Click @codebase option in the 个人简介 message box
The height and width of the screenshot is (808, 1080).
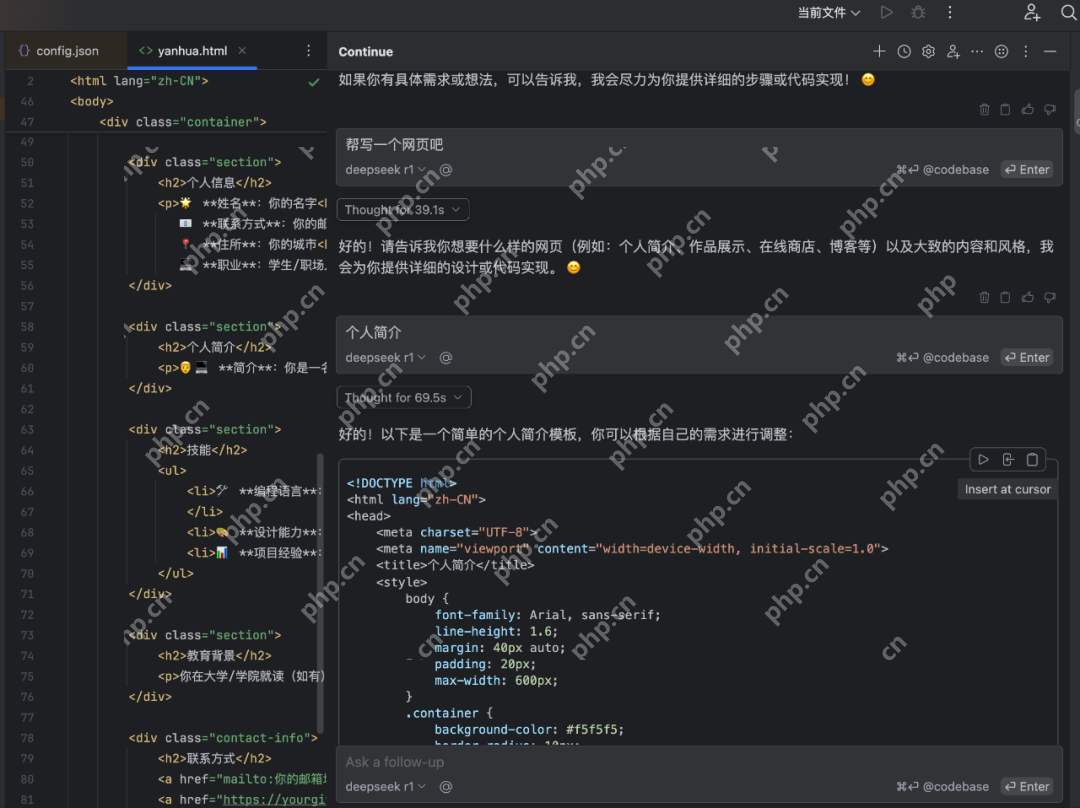(955, 358)
